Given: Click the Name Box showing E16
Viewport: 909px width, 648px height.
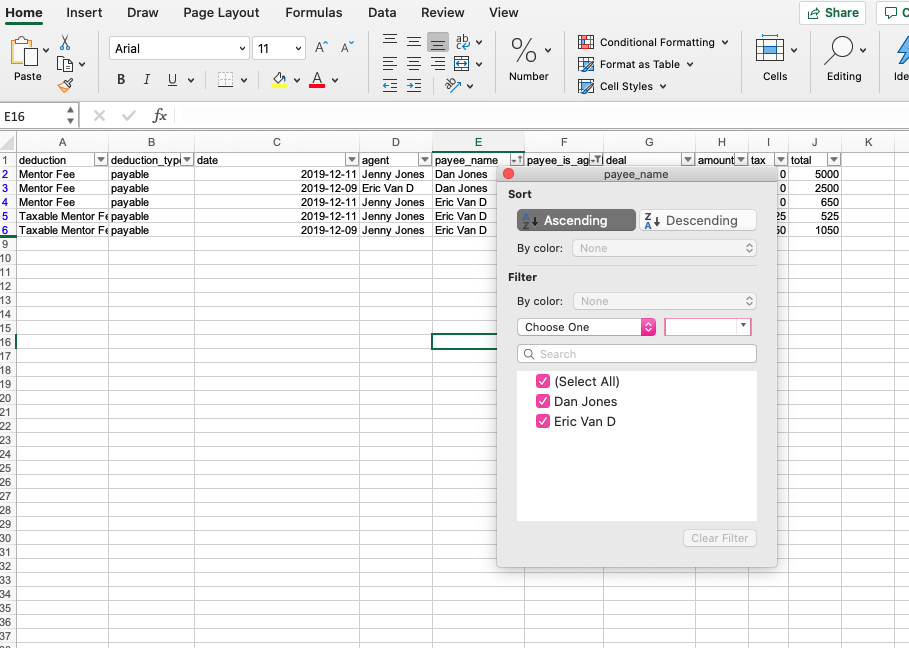Looking at the screenshot, I should (x=34, y=117).
